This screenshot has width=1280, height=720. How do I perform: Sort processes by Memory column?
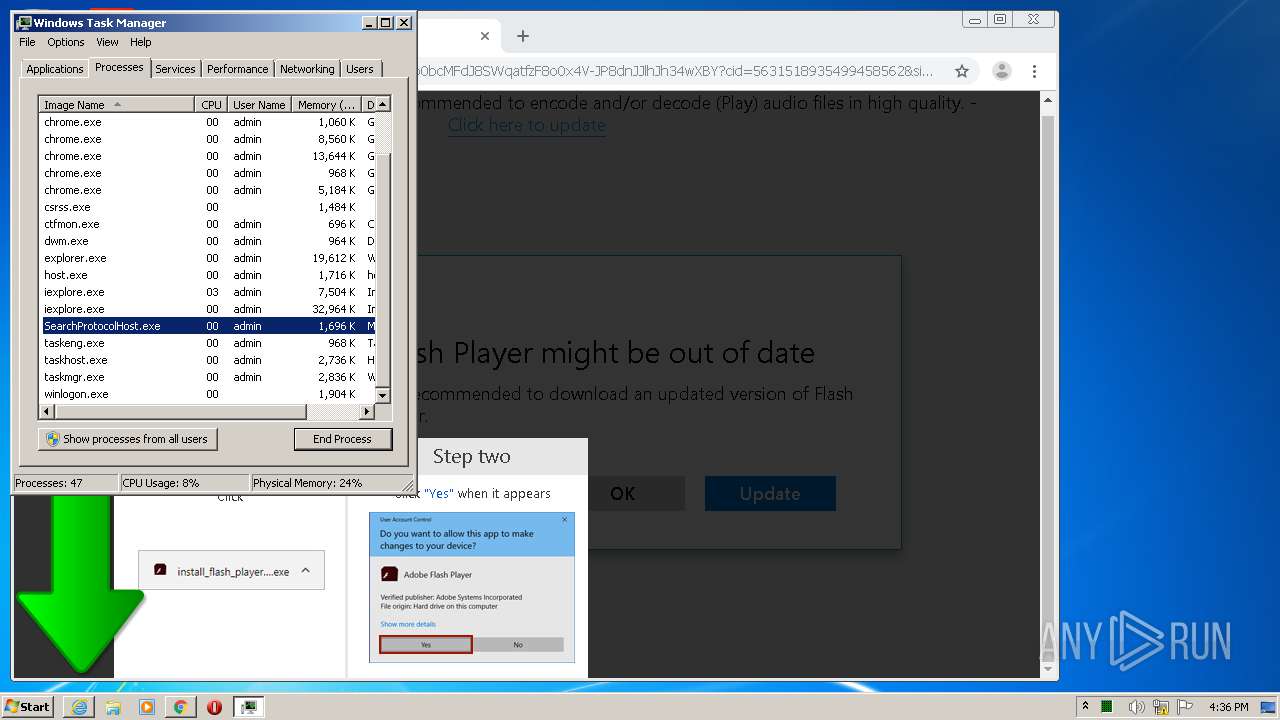coord(326,104)
